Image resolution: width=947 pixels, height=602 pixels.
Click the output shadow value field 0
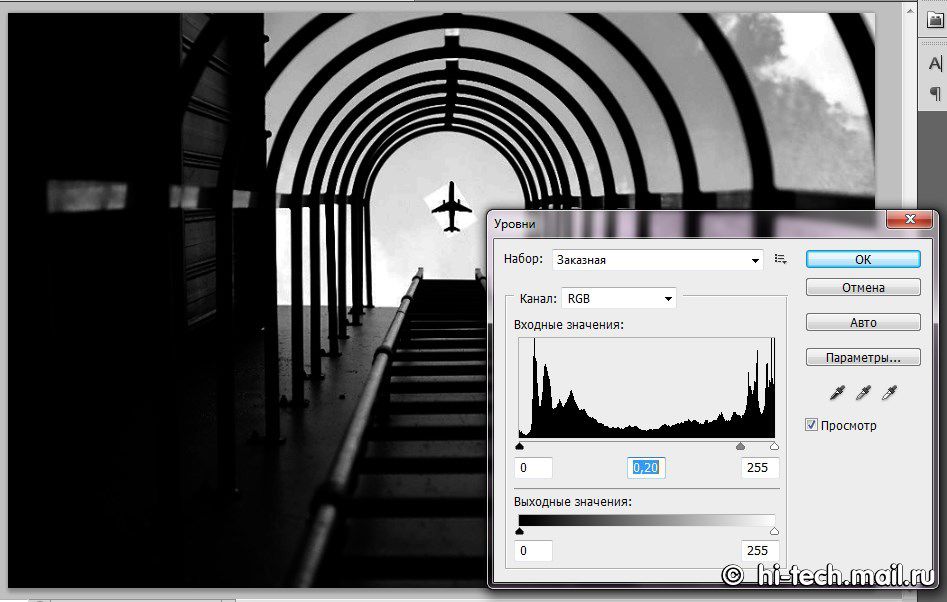tap(534, 551)
